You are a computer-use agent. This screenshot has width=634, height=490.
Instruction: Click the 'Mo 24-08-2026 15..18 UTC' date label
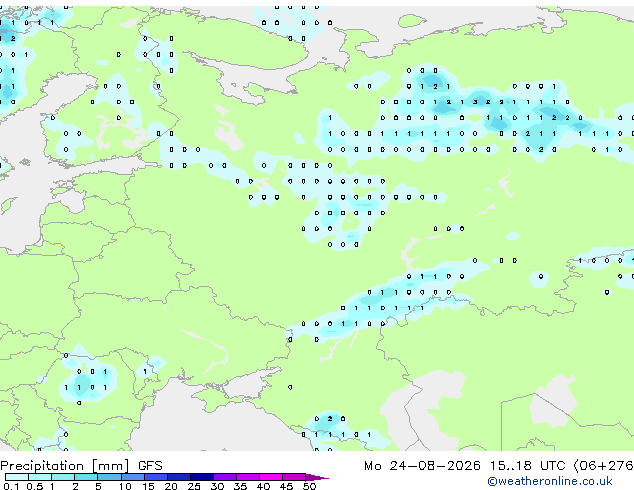click(465, 466)
